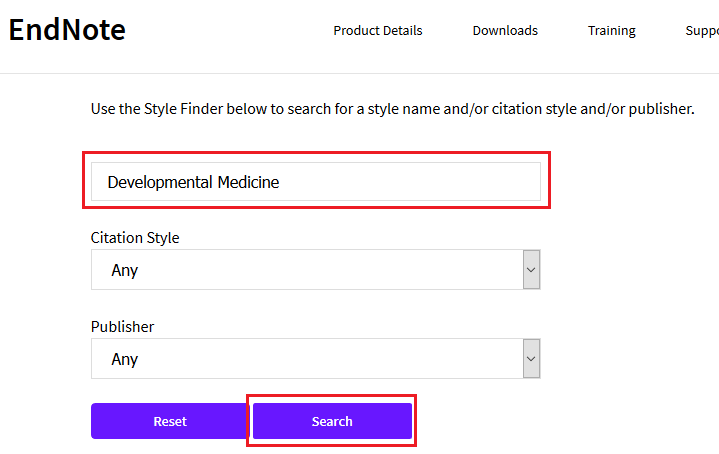
Task: Focus the Developmental Medicine style name field
Action: pyautogui.click(x=316, y=182)
